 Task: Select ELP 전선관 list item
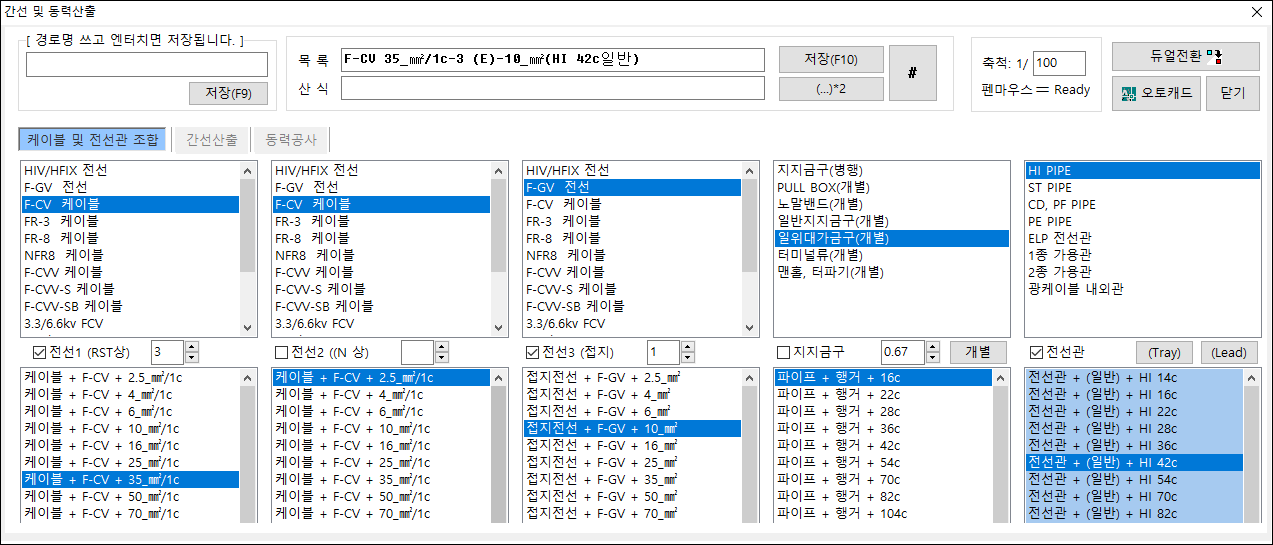pyautogui.click(x=1142, y=238)
